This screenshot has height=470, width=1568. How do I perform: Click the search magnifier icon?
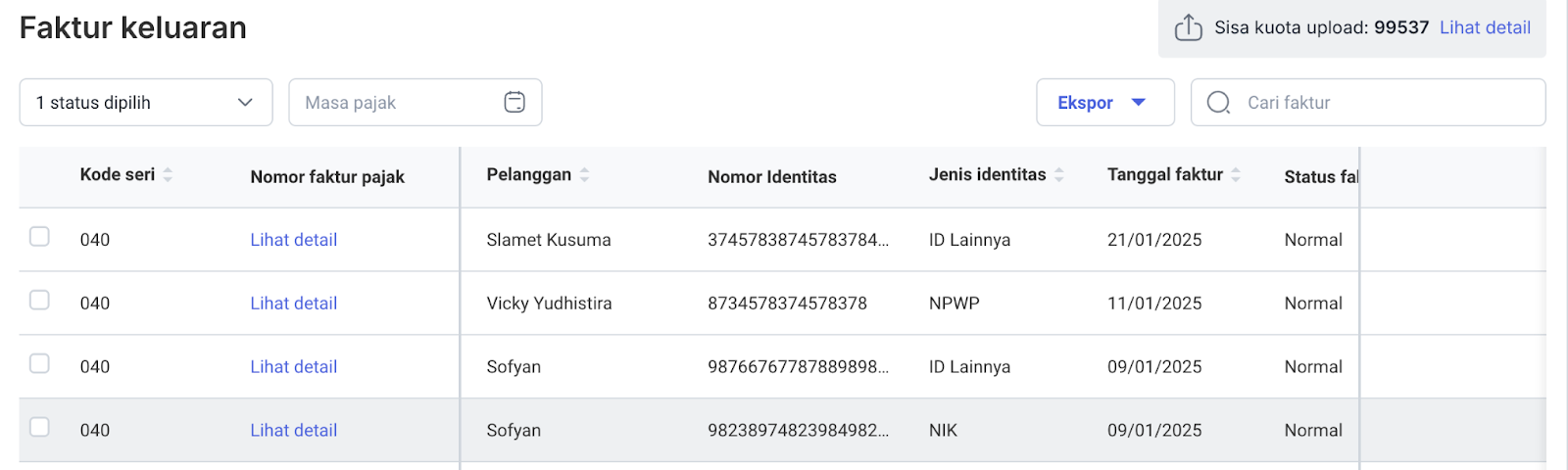tap(1218, 103)
